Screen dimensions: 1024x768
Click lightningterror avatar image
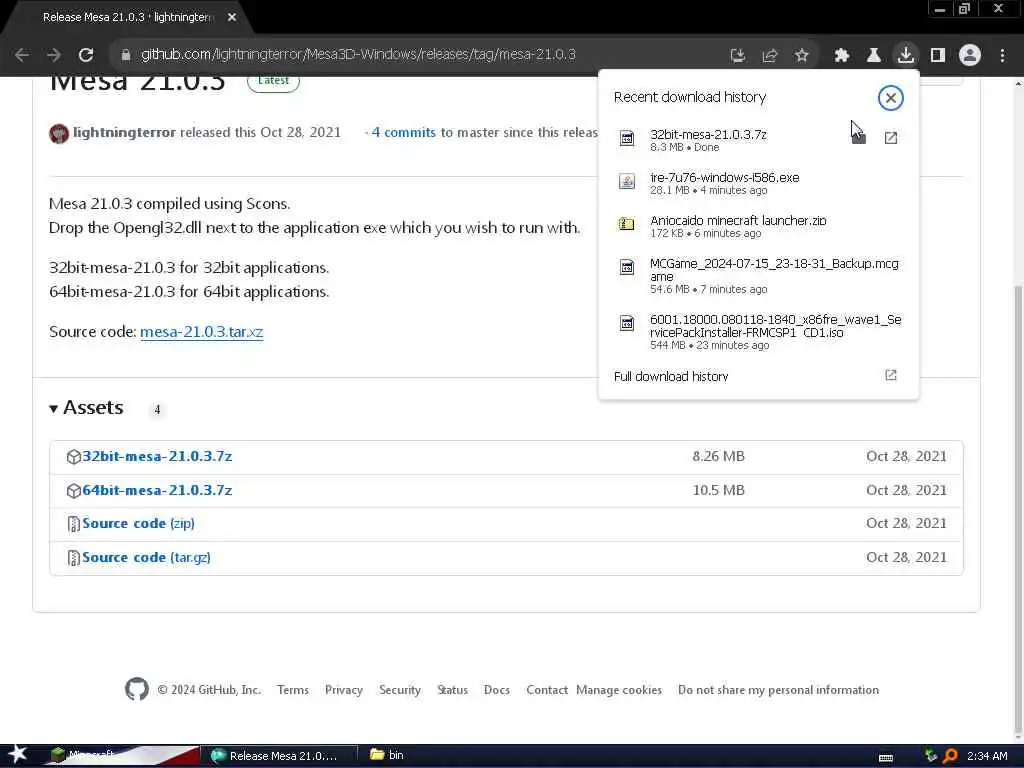pos(59,133)
